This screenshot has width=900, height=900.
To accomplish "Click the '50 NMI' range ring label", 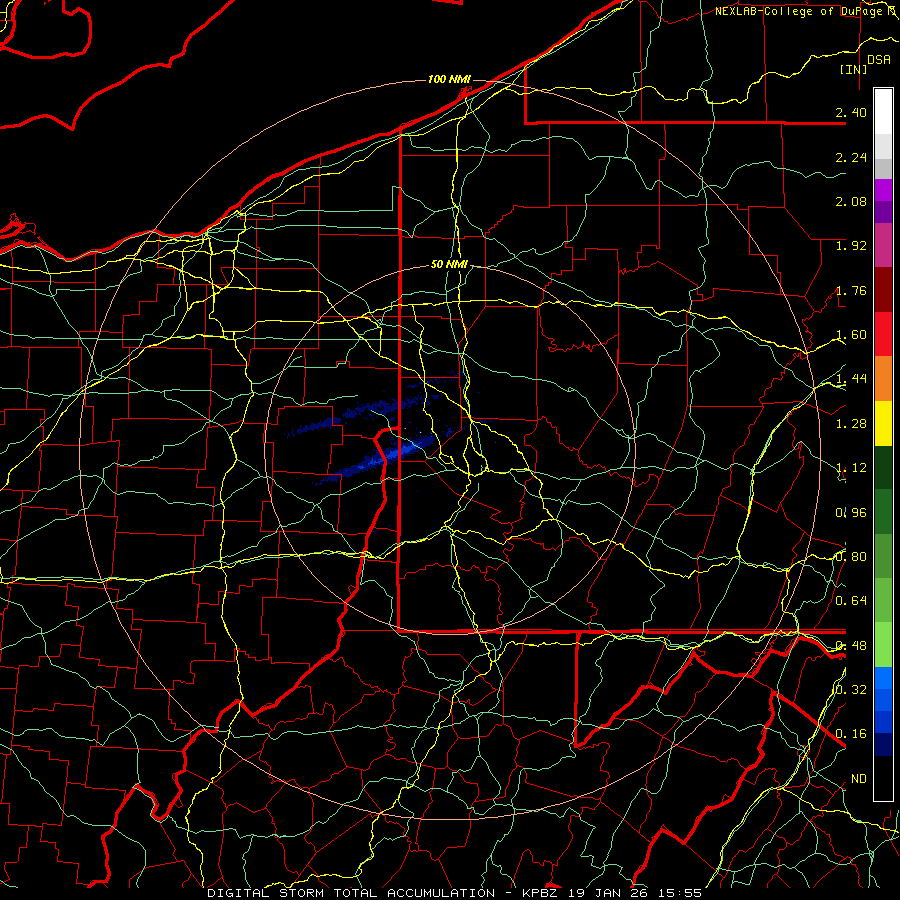I will tap(449, 264).
